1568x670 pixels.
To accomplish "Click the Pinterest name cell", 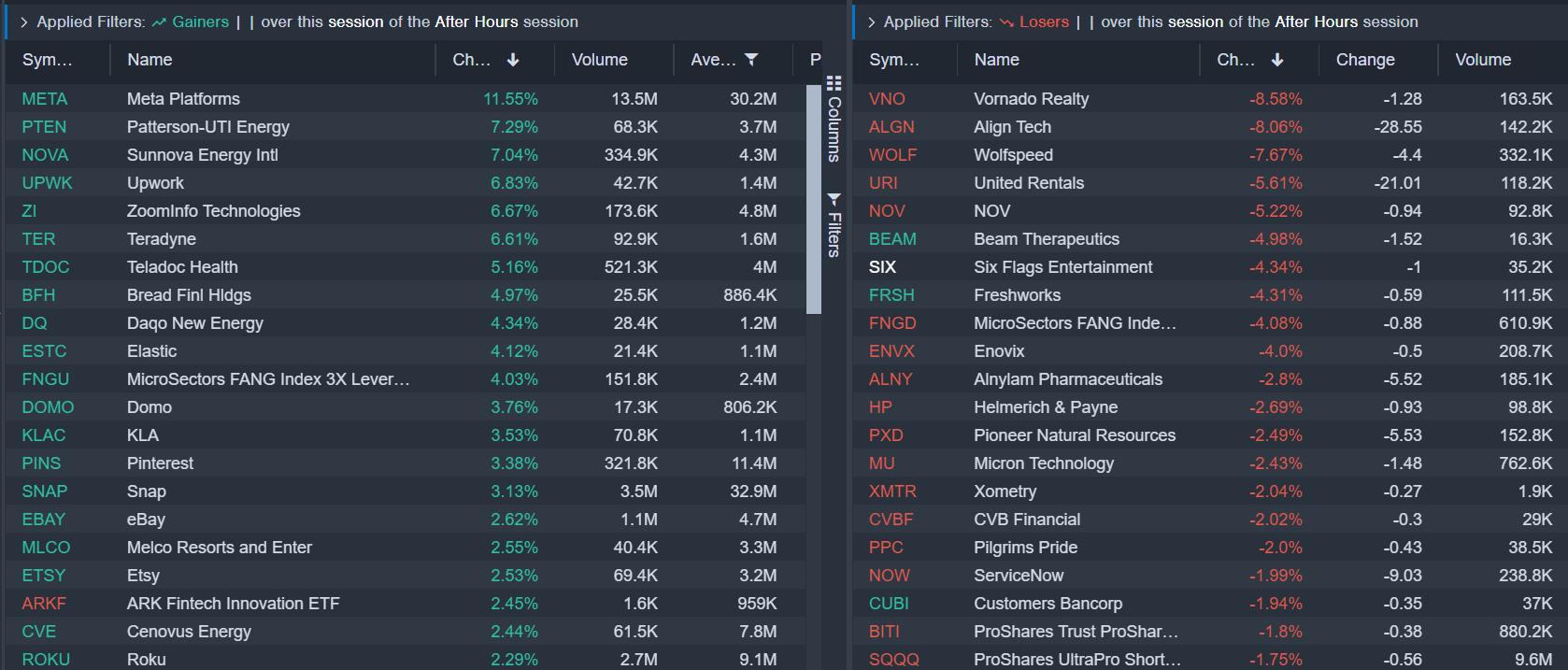I will tap(160, 463).
